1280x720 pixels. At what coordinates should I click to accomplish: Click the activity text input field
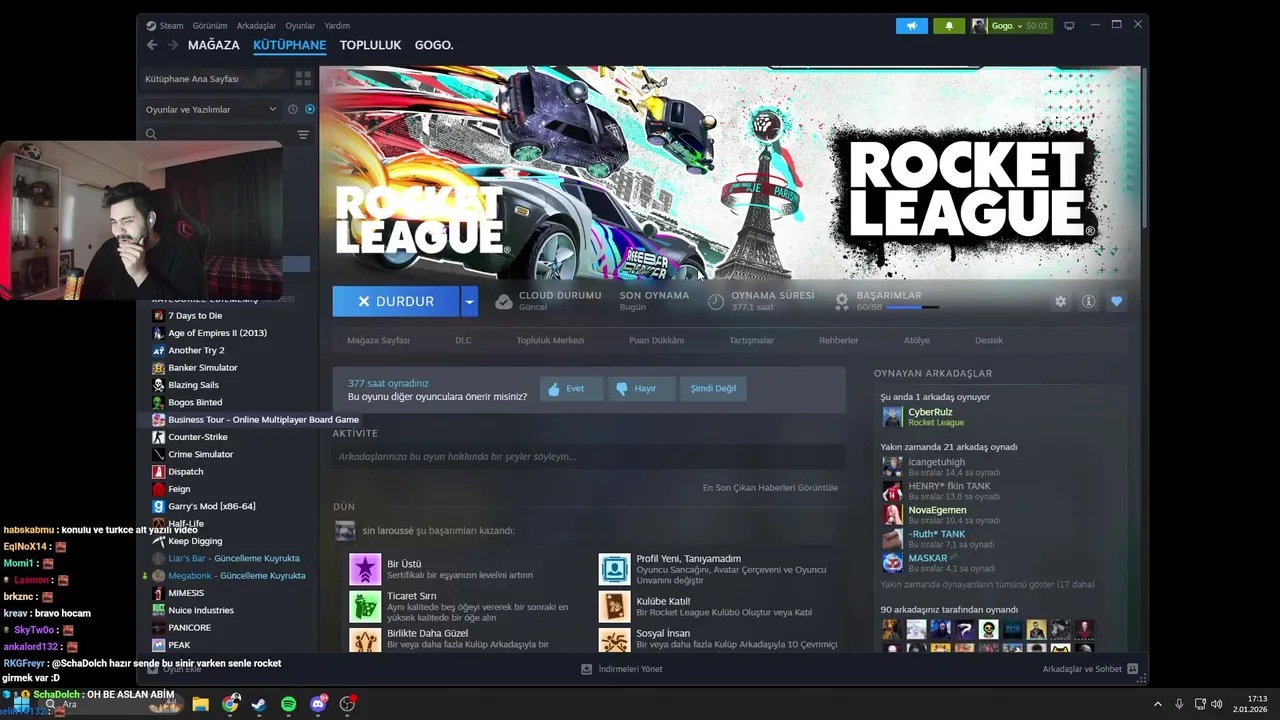[589, 457]
